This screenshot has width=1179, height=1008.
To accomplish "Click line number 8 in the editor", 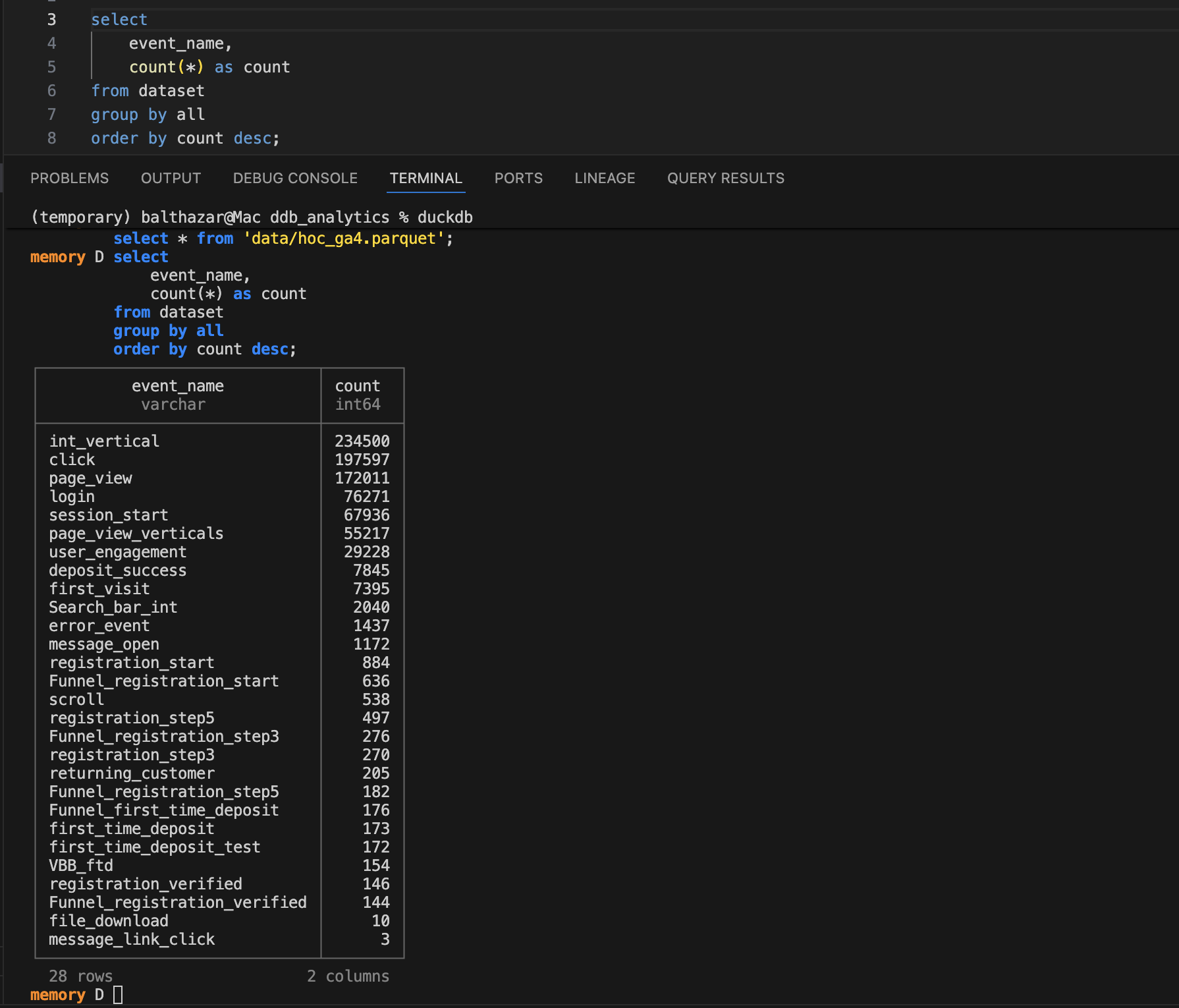I will 51,138.
